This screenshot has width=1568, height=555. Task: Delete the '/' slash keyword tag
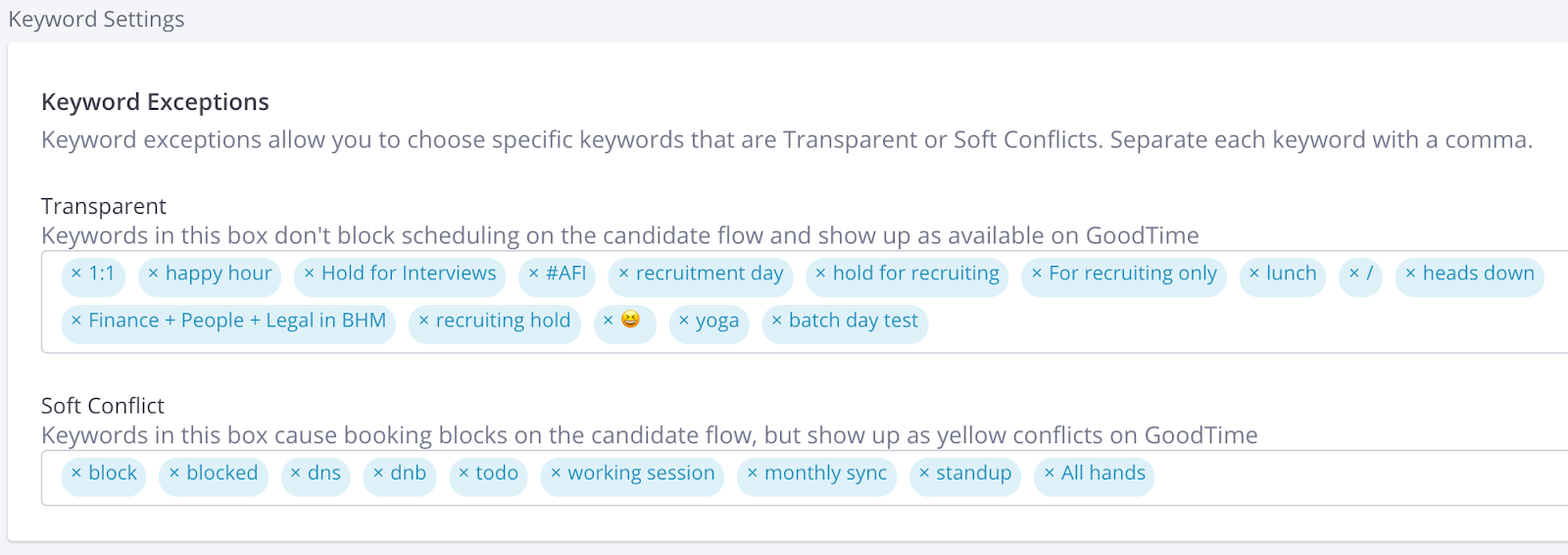[x=1353, y=274]
